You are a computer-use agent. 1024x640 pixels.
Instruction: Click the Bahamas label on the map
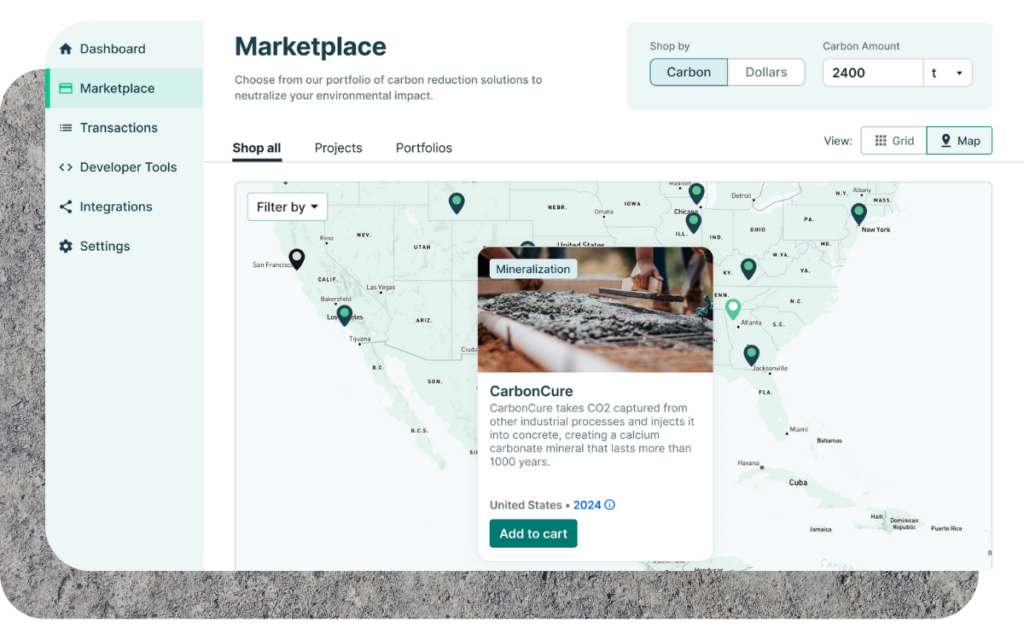click(829, 441)
